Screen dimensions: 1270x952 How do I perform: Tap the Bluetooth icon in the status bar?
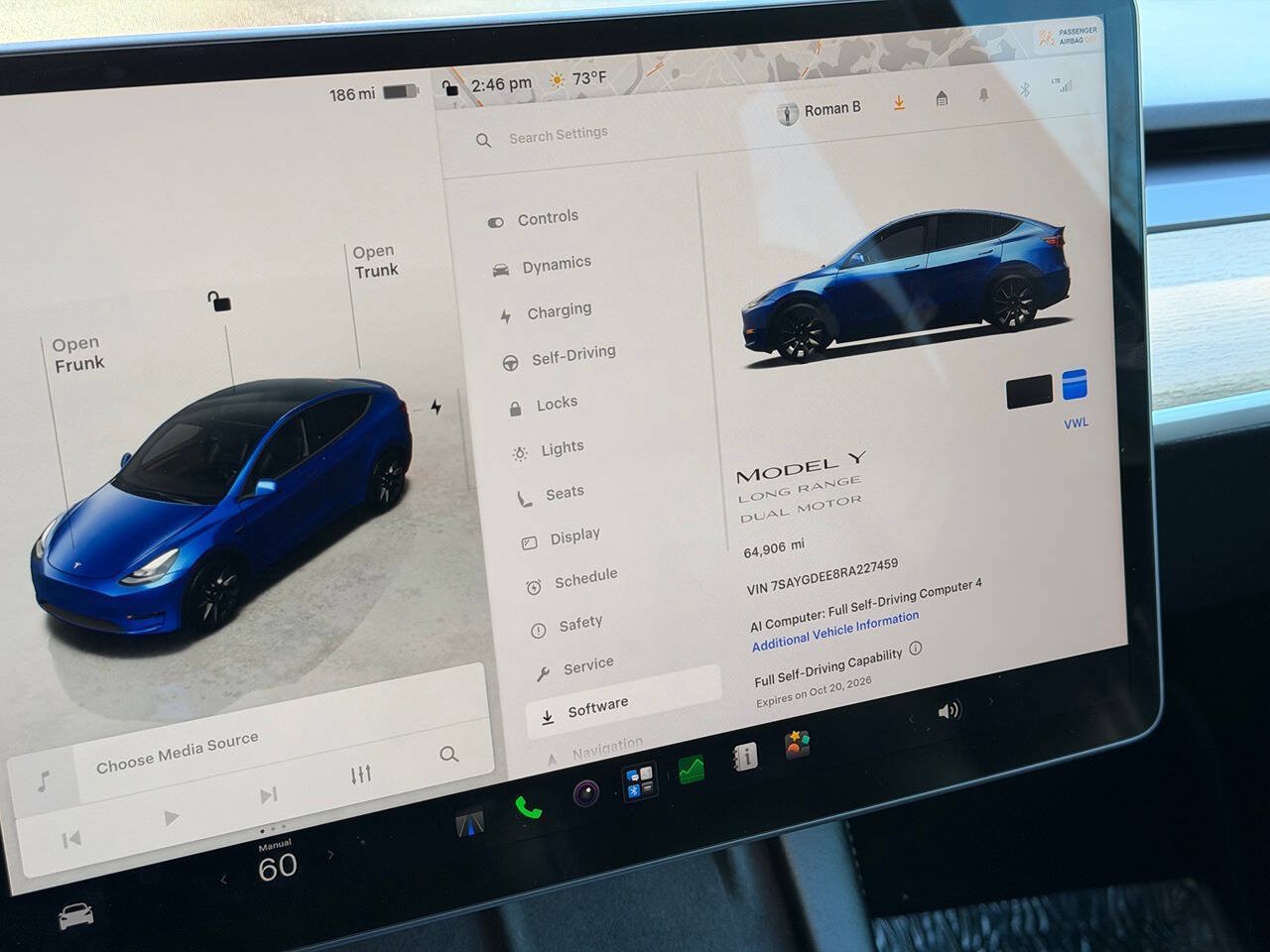tap(1026, 90)
